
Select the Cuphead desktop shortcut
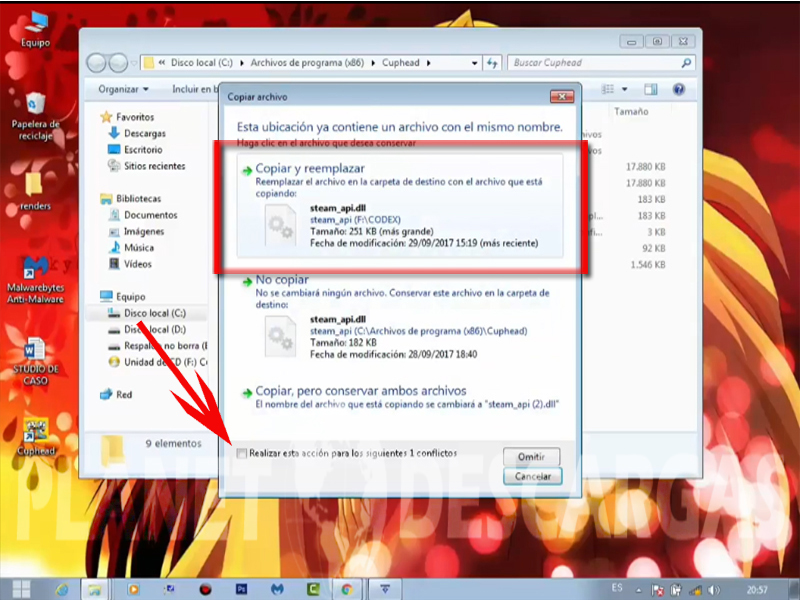[35, 437]
